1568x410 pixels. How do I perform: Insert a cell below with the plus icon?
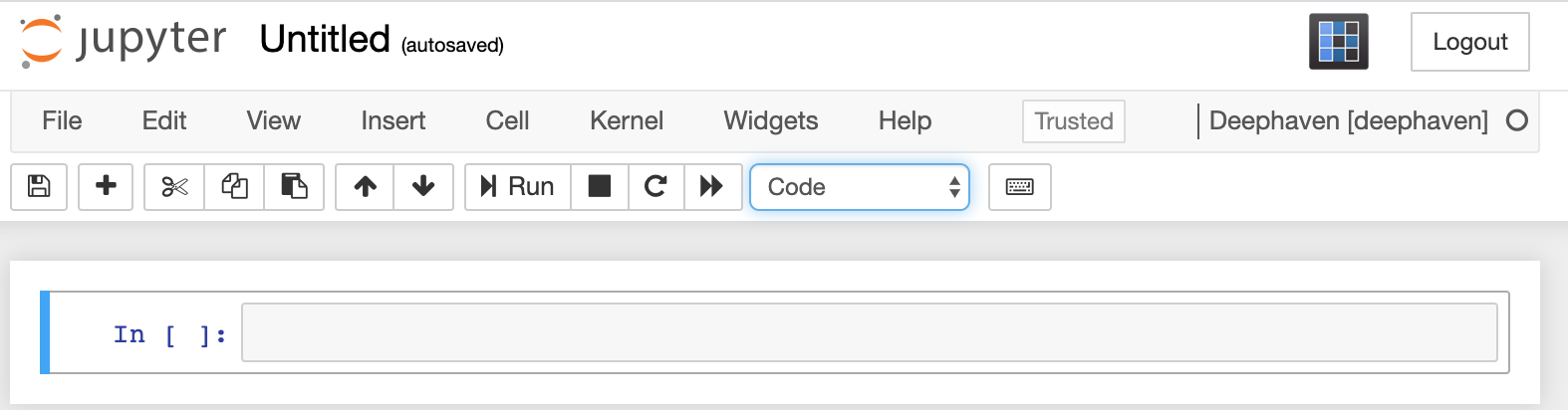tap(106, 187)
